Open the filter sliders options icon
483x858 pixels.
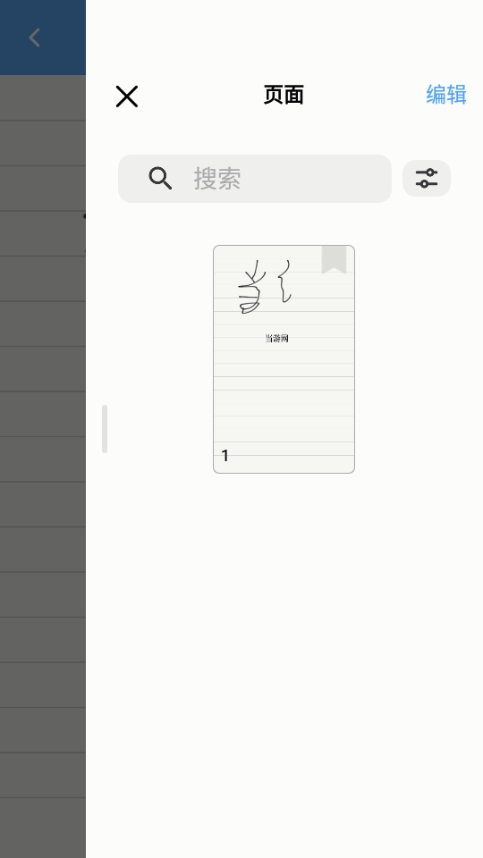click(x=427, y=178)
